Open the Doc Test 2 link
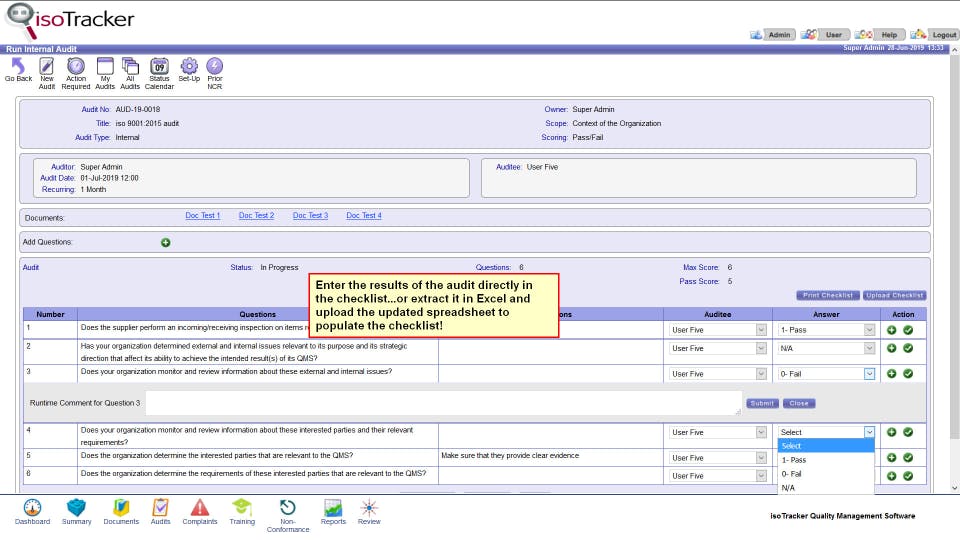Viewport: 960px width, 540px height. tap(257, 216)
